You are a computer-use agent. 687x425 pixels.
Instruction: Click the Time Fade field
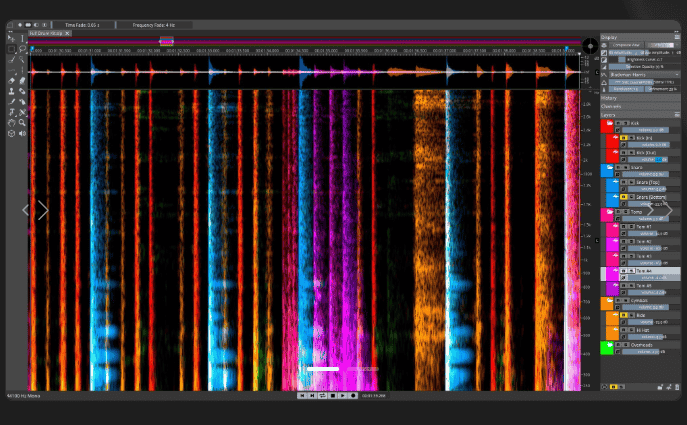83,25
